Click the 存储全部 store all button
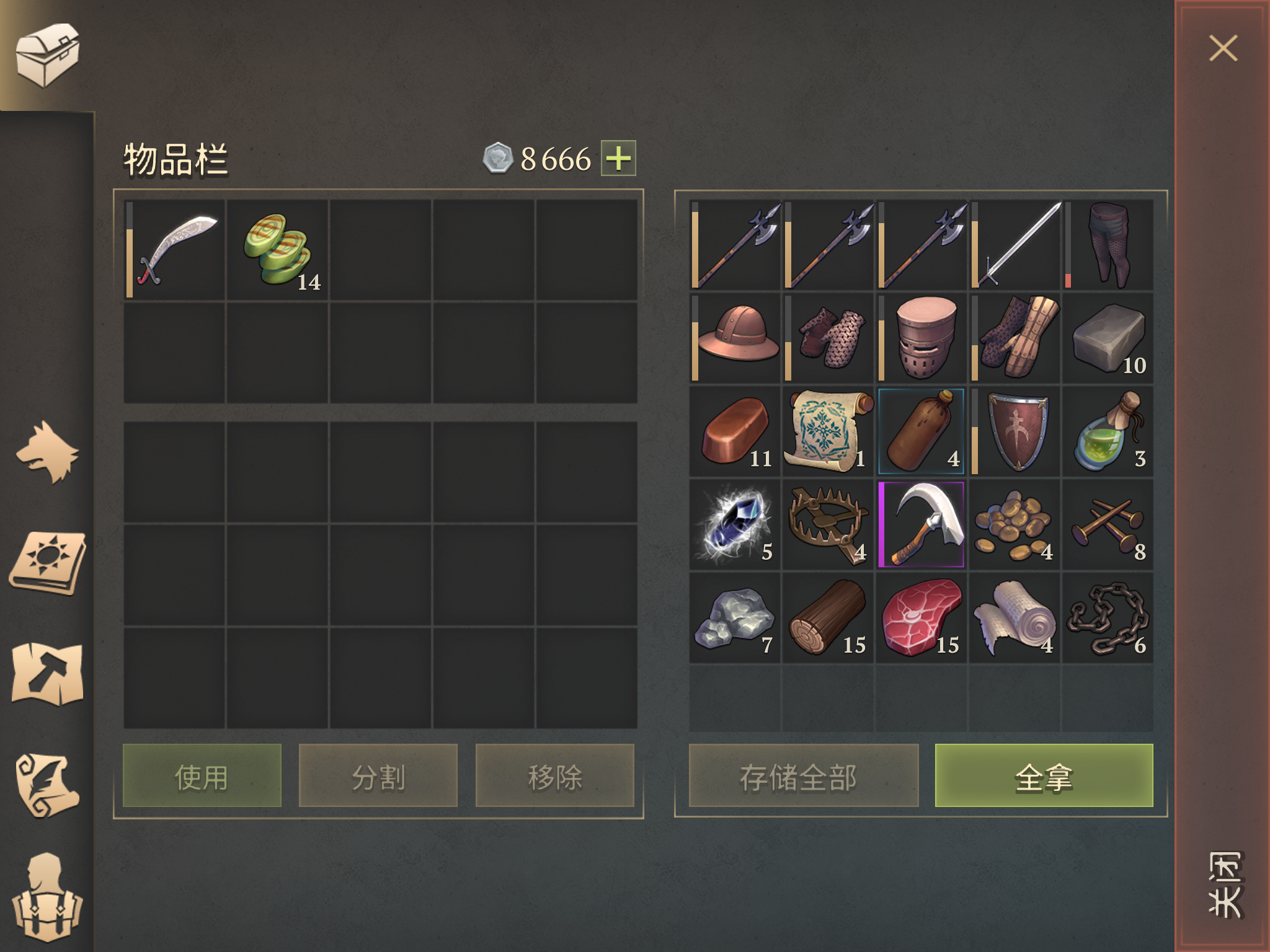The image size is (1270, 952). 804,775
